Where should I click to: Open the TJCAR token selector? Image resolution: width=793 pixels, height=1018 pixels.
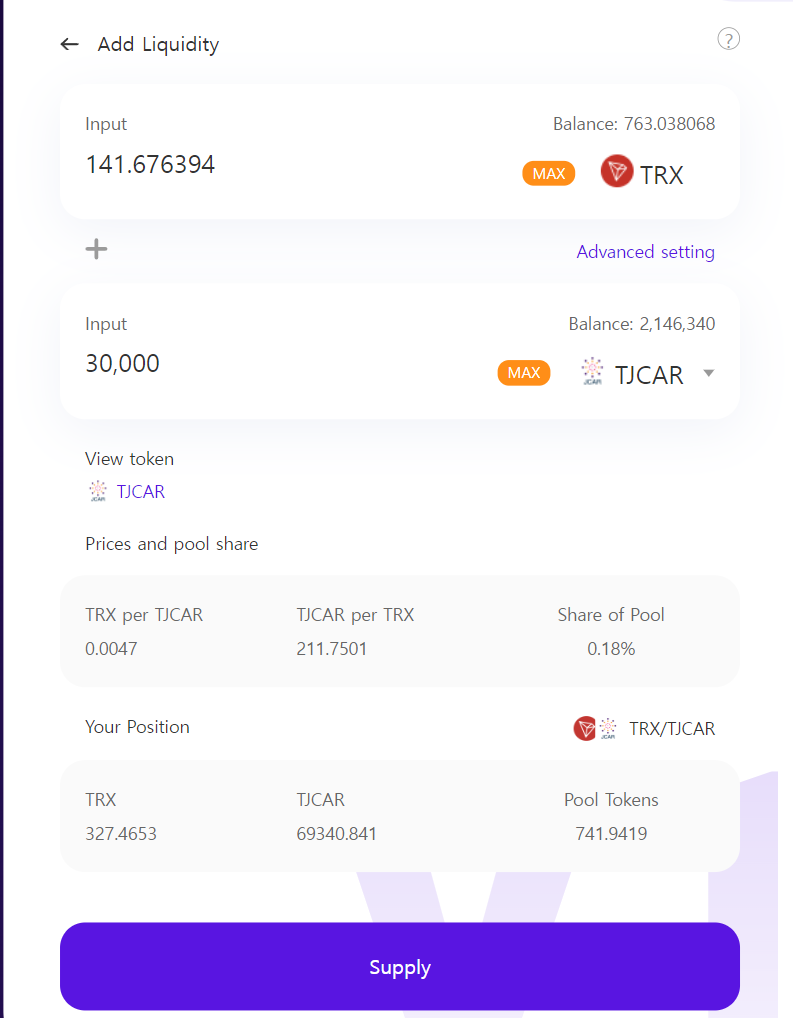click(649, 375)
